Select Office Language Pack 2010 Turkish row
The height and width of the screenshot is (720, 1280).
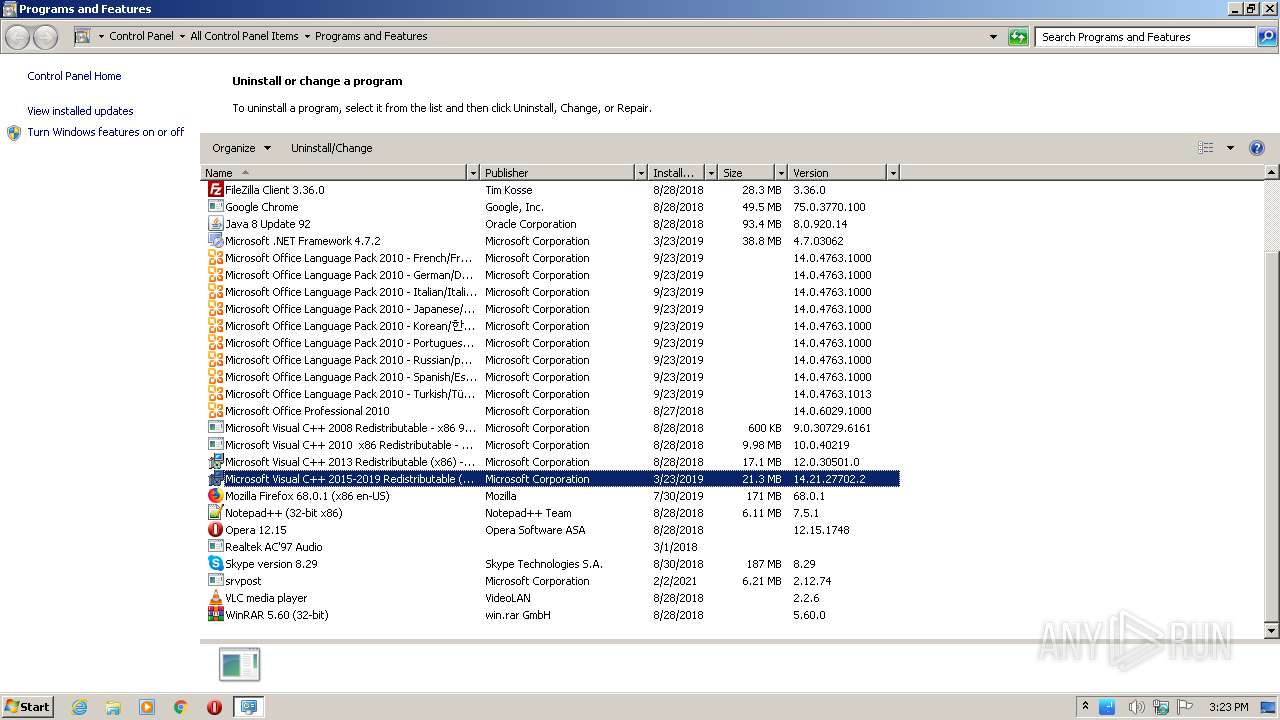[552, 394]
